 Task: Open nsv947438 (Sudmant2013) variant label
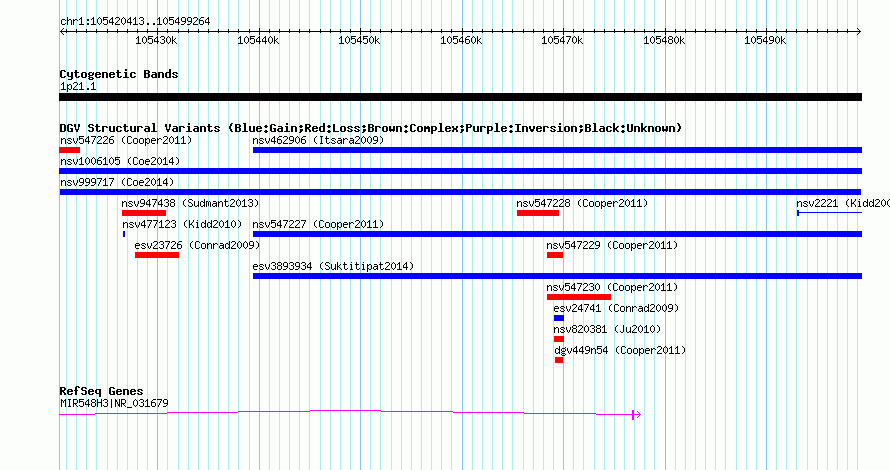[x=190, y=203]
